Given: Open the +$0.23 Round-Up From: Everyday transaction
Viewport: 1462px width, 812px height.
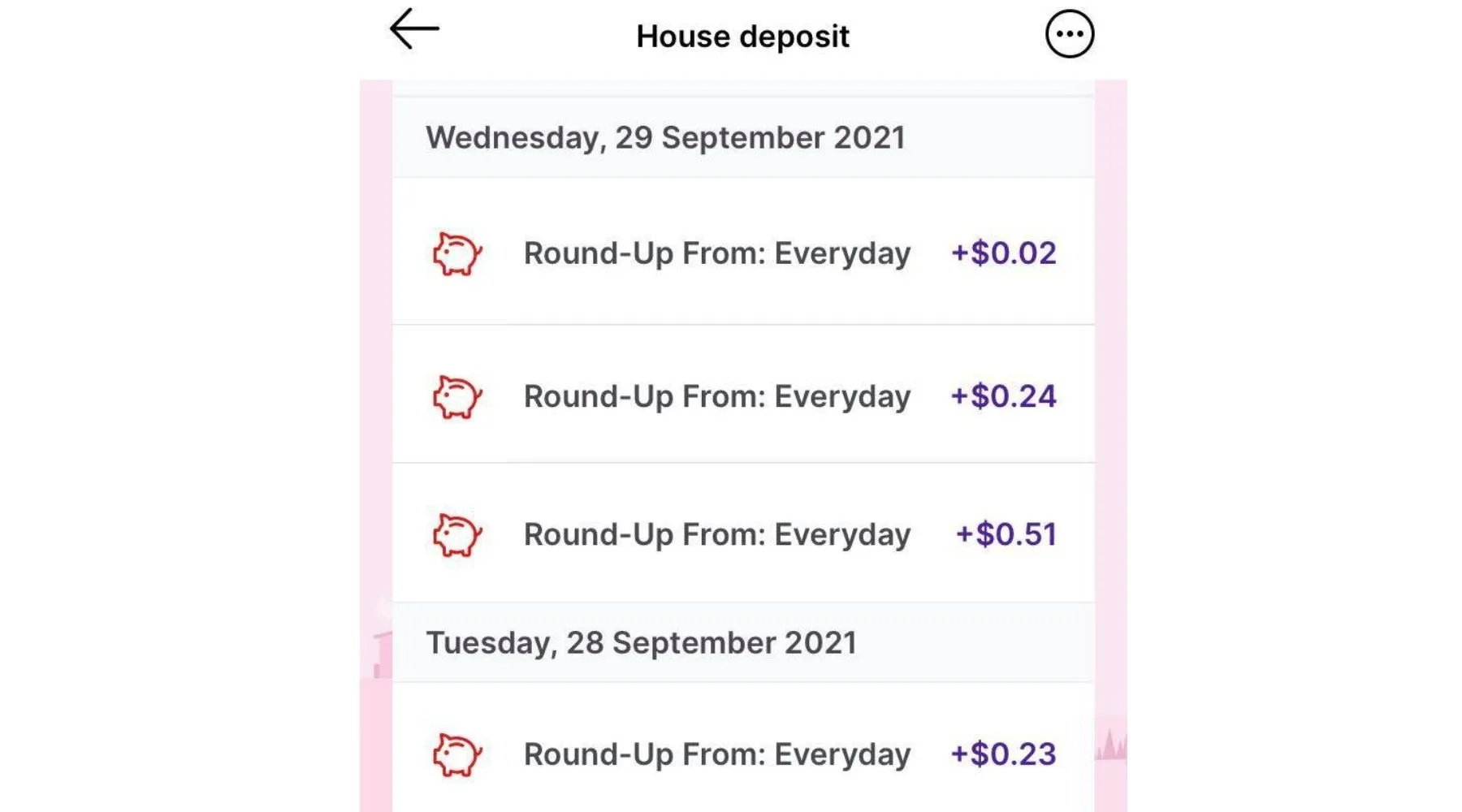Looking at the screenshot, I should [716, 754].
